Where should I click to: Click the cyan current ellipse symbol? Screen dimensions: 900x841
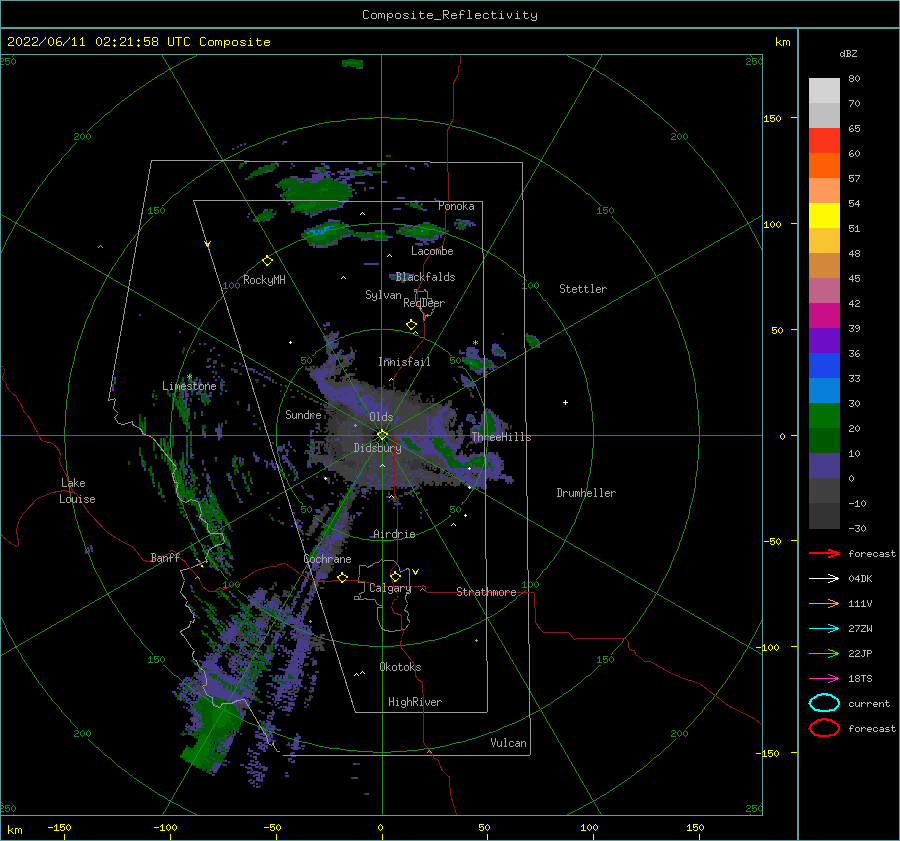(x=824, y=703)
